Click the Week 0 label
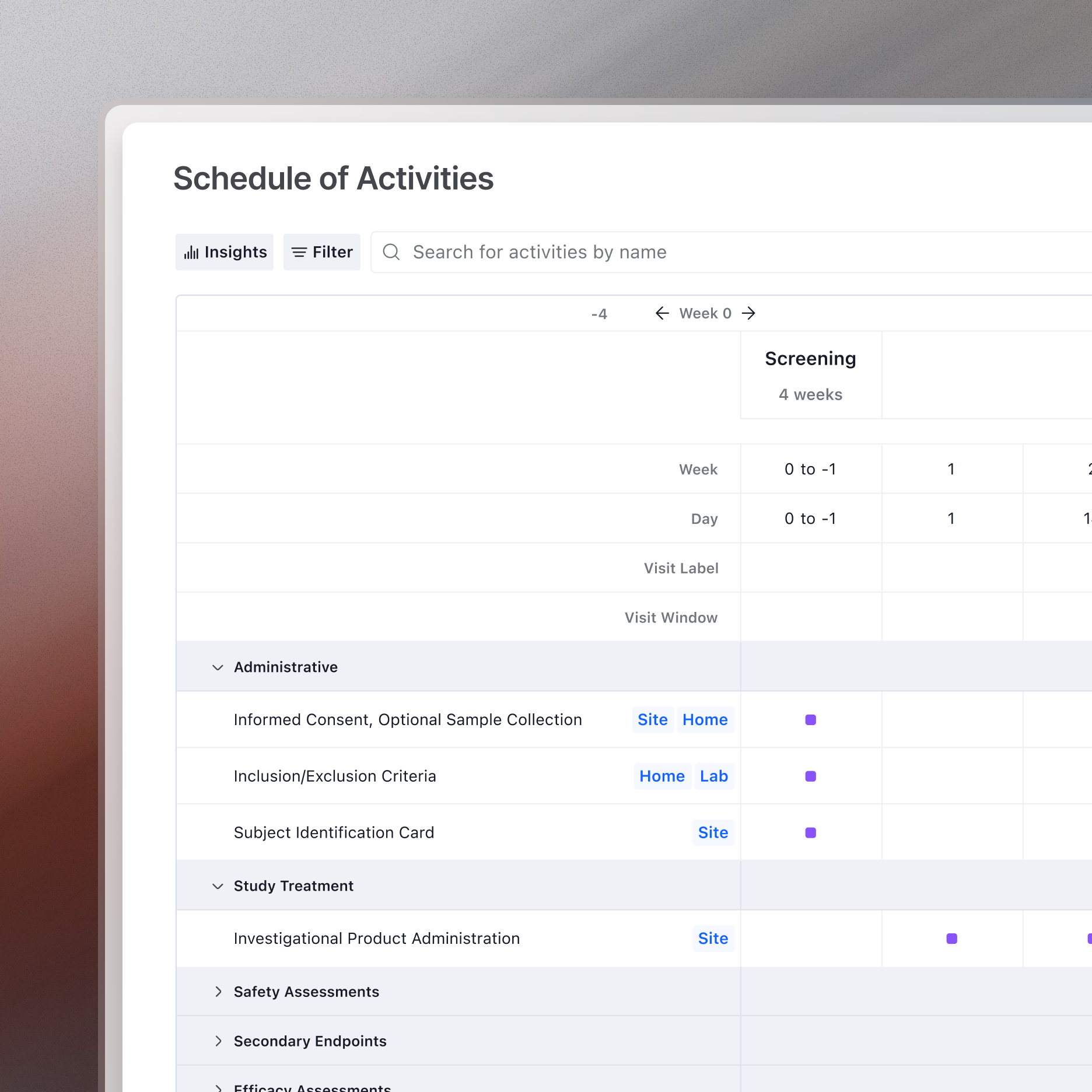Viewport: 1092px width, 1092px height. pos(705,313)
